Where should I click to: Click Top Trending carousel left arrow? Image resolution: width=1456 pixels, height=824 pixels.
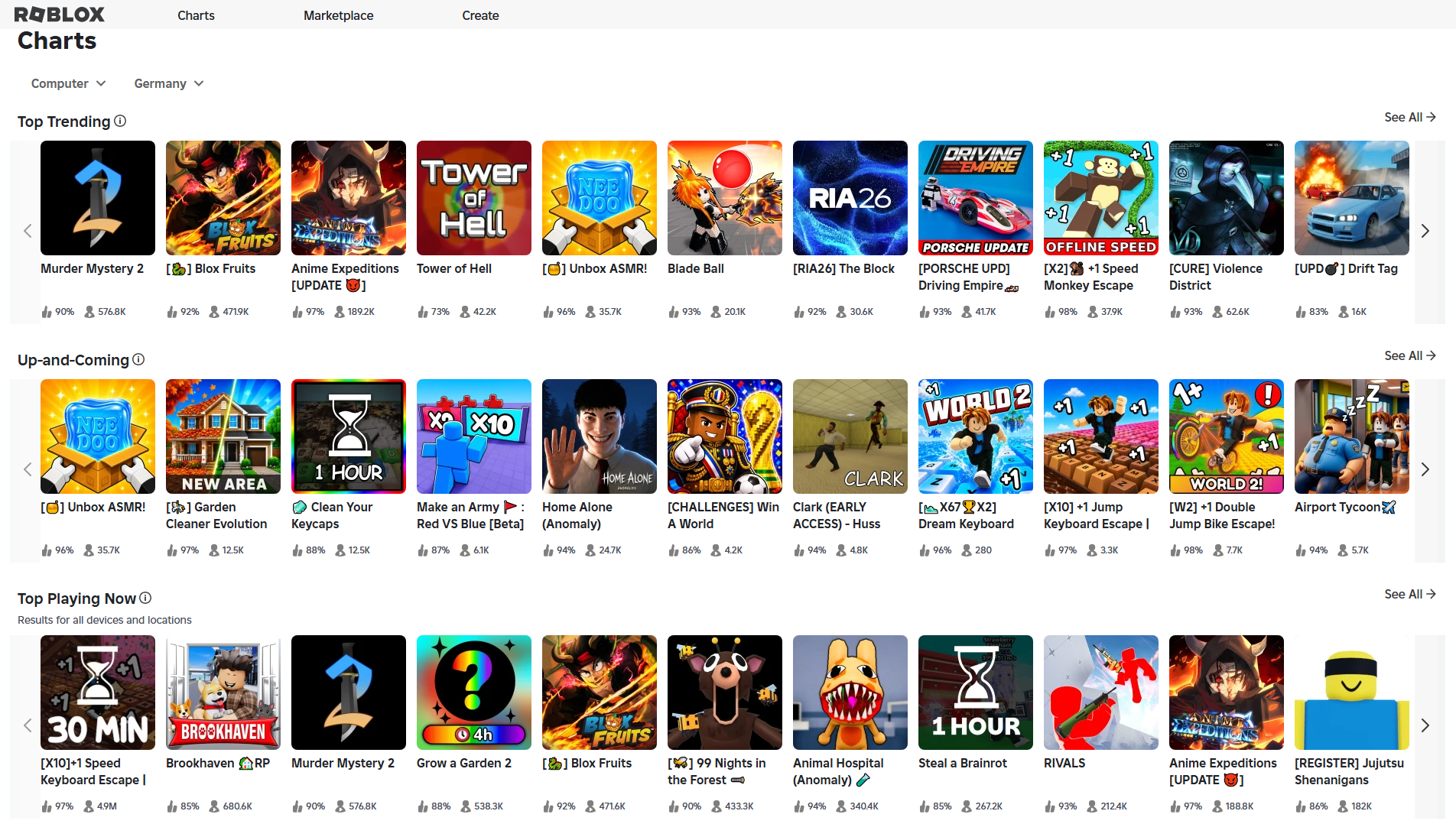click(x=28, y=231)
